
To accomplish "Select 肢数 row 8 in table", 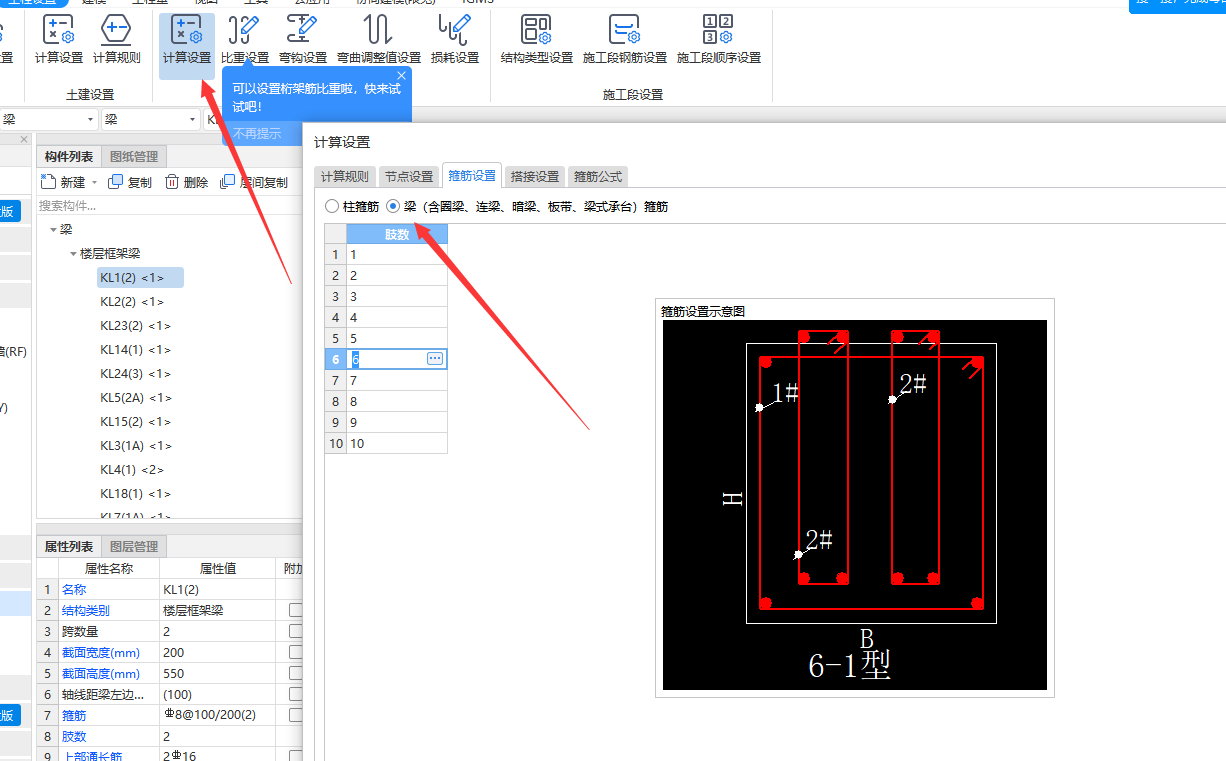I will click(x=396, y=401).
